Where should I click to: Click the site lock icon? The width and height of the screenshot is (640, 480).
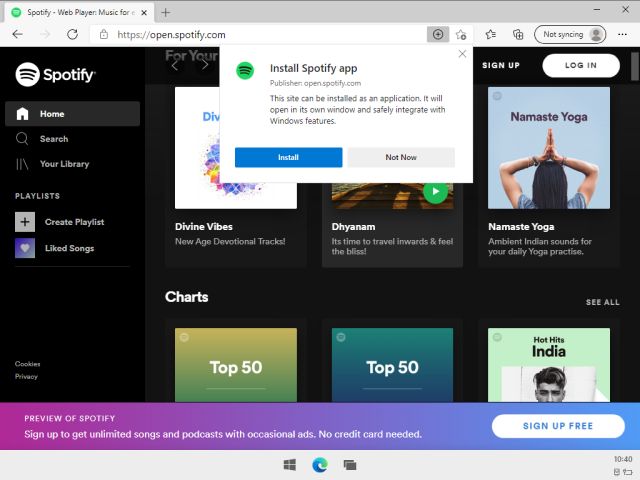point(104,34)
